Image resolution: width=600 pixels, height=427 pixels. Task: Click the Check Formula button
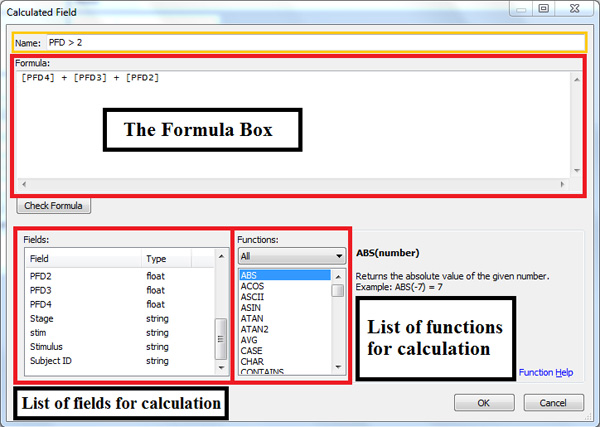point(53,206)
